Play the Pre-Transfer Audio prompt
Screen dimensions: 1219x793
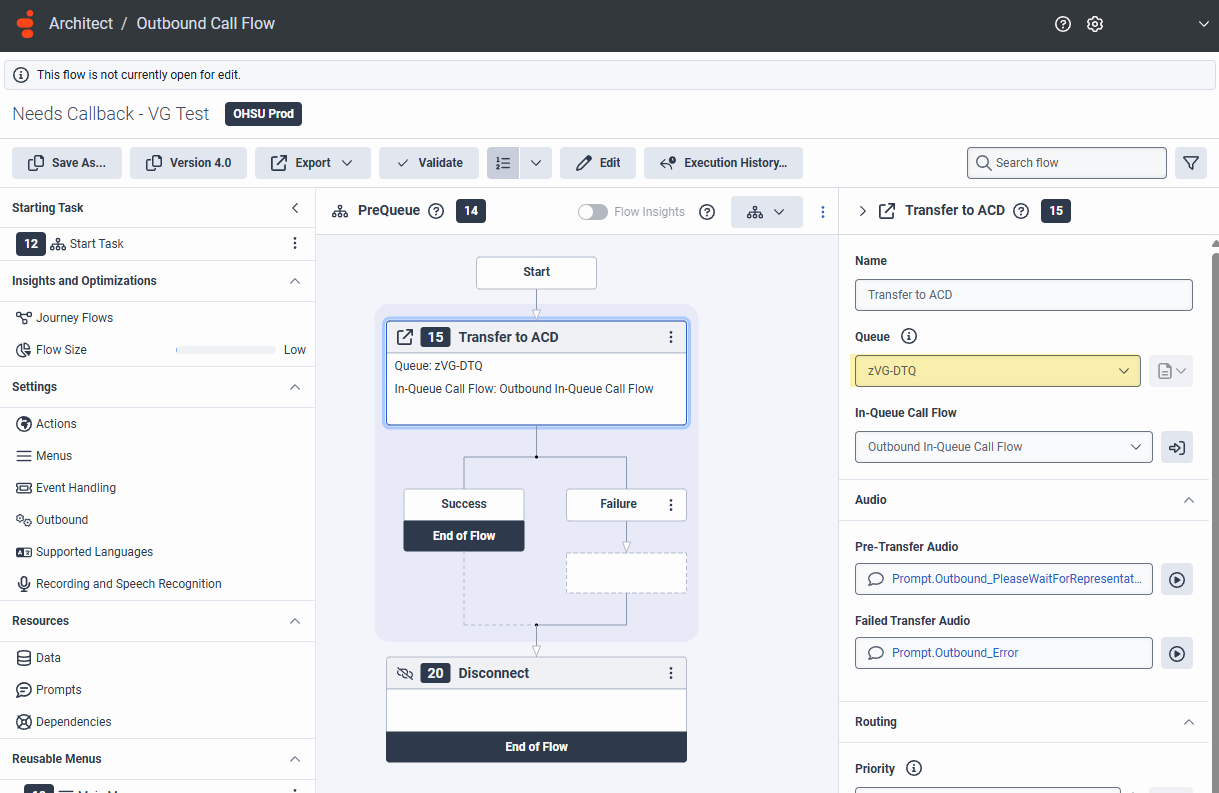pyautogui.click(x=1177, y=579)
